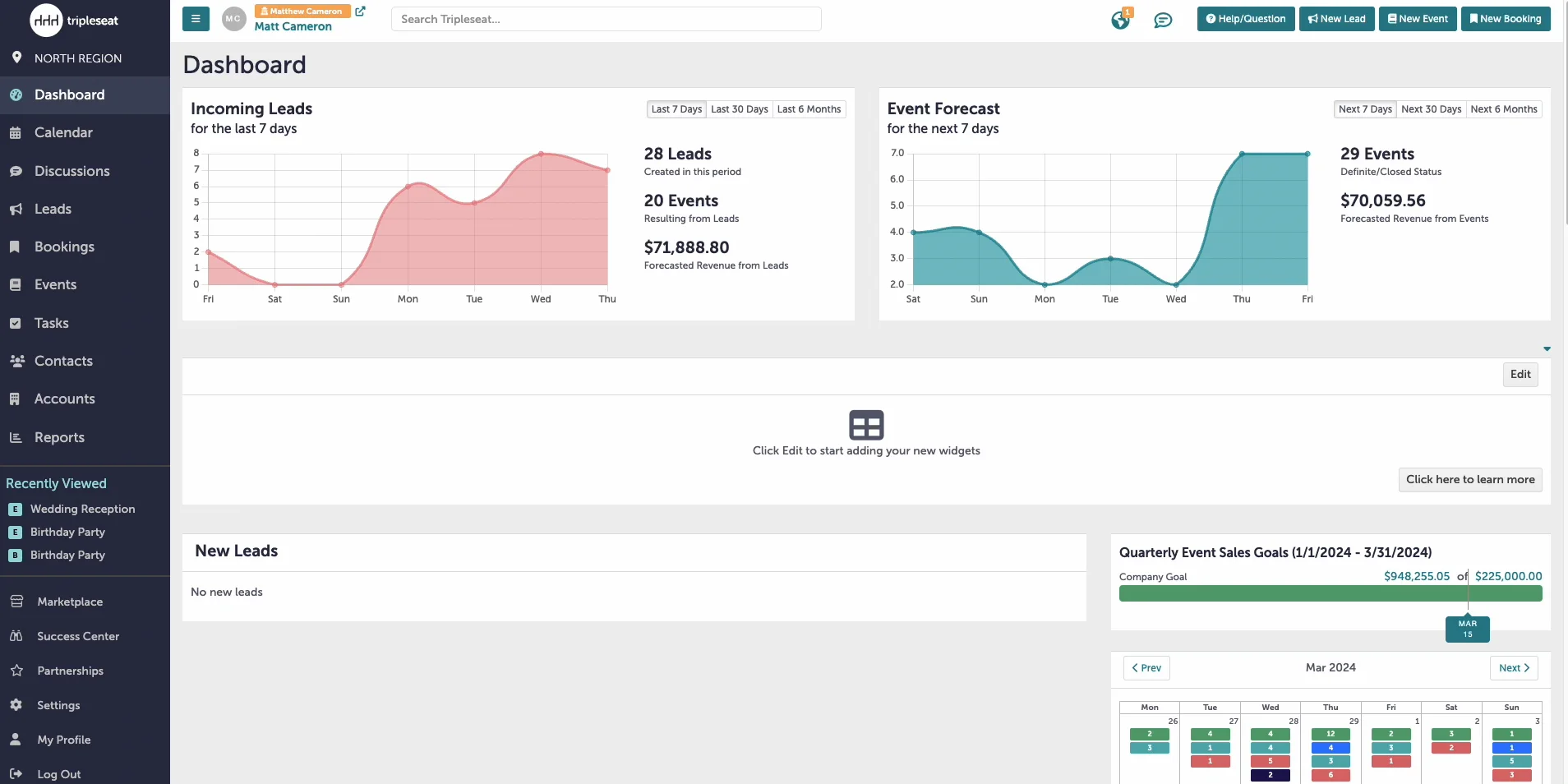Click the Calendar icon in the sidebar
The image size is (1568, 784).
point(16,132)
